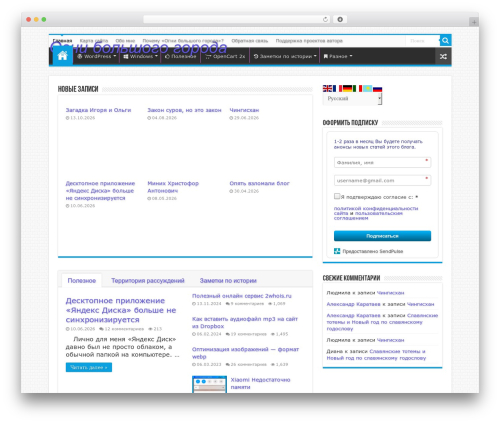
Task: Click the SendPulse logo icon
Action: (x=337, y=251)
